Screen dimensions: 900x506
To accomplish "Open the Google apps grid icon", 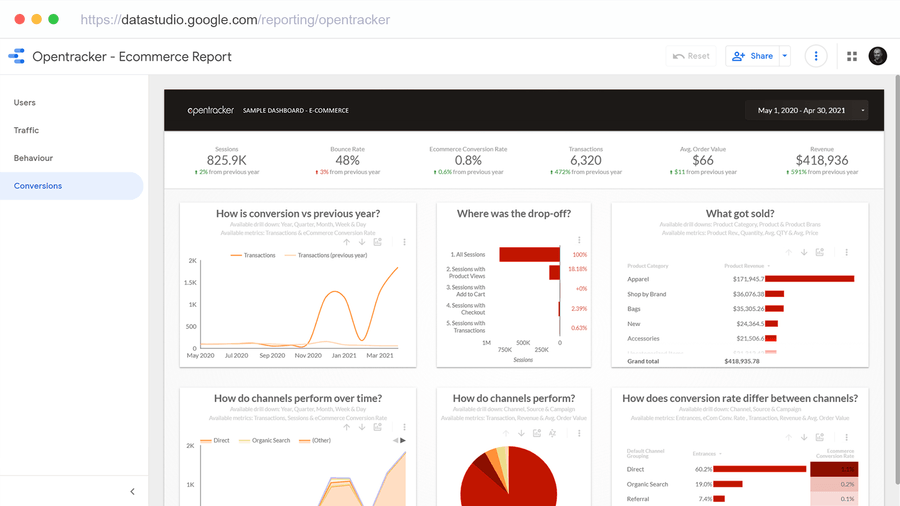I will tap(852, 57).
